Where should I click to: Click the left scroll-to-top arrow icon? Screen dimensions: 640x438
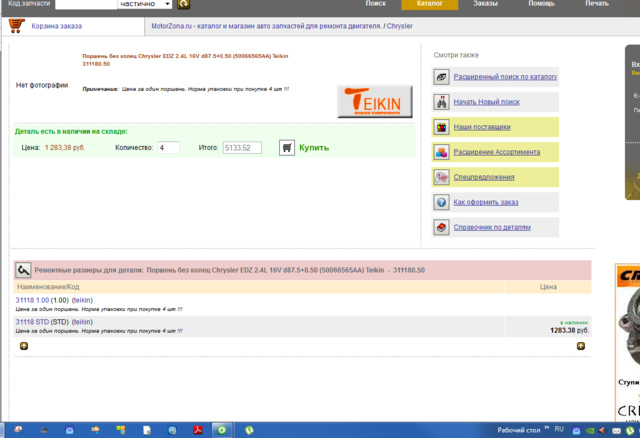point(24,346)
